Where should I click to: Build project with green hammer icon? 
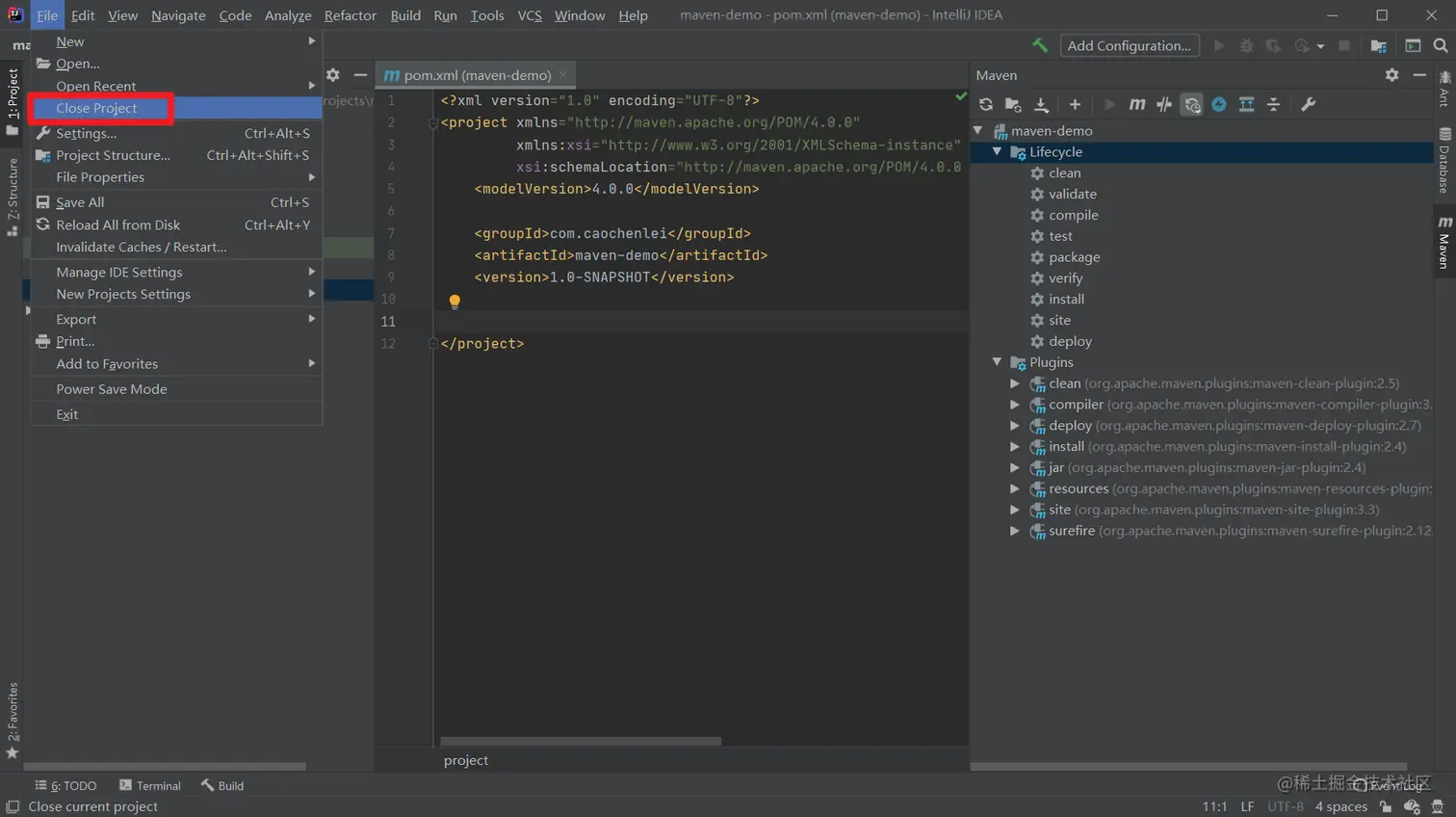(1040, 45)
